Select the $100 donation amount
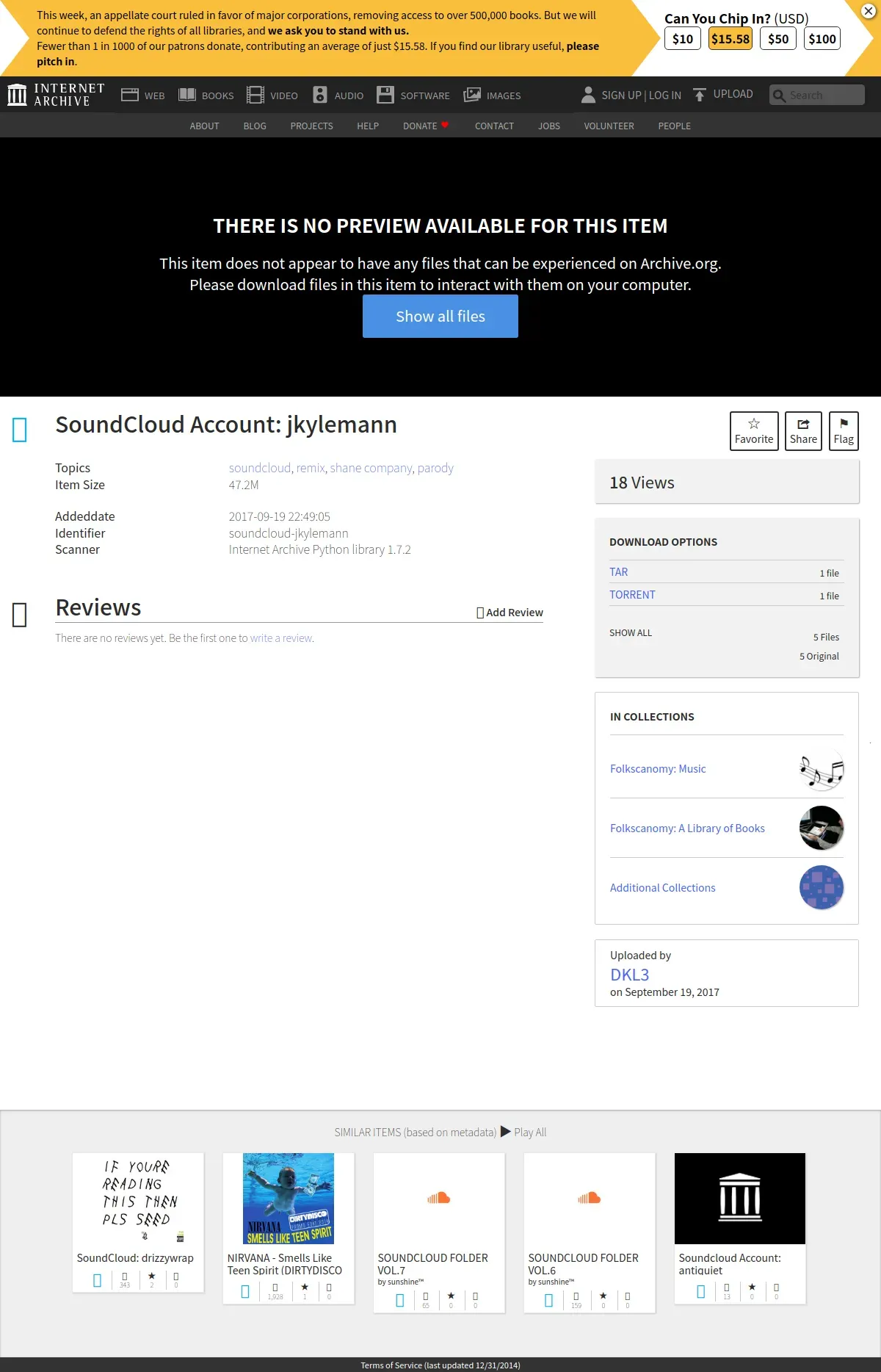 [822, 39]
